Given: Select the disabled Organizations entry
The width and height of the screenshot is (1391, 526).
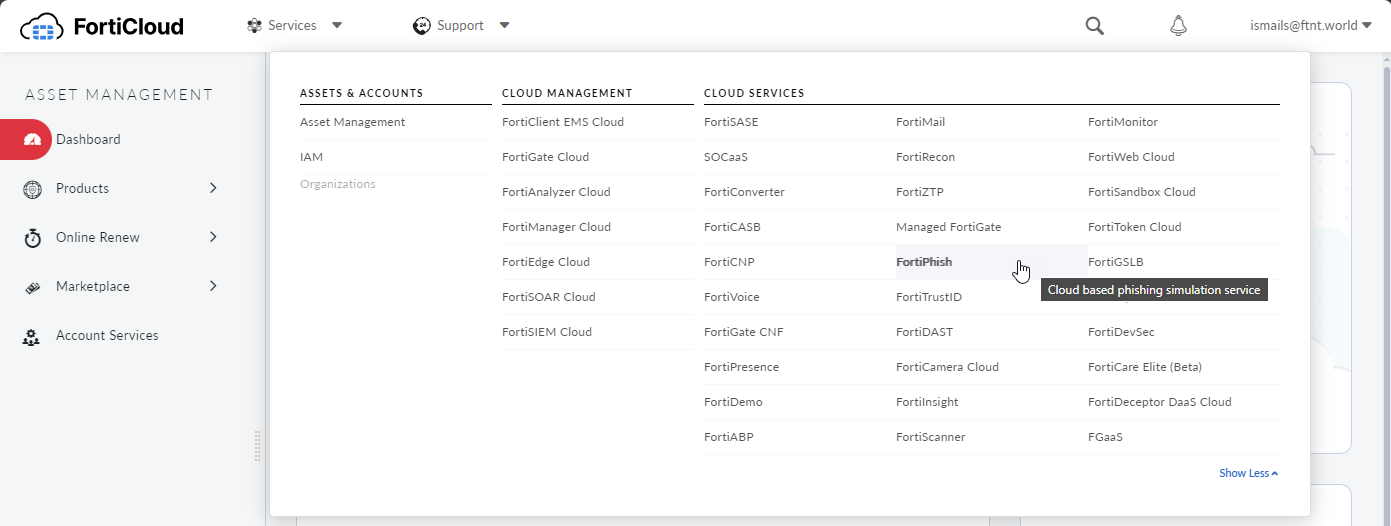Looking at the screenshot, I should 338,184.
